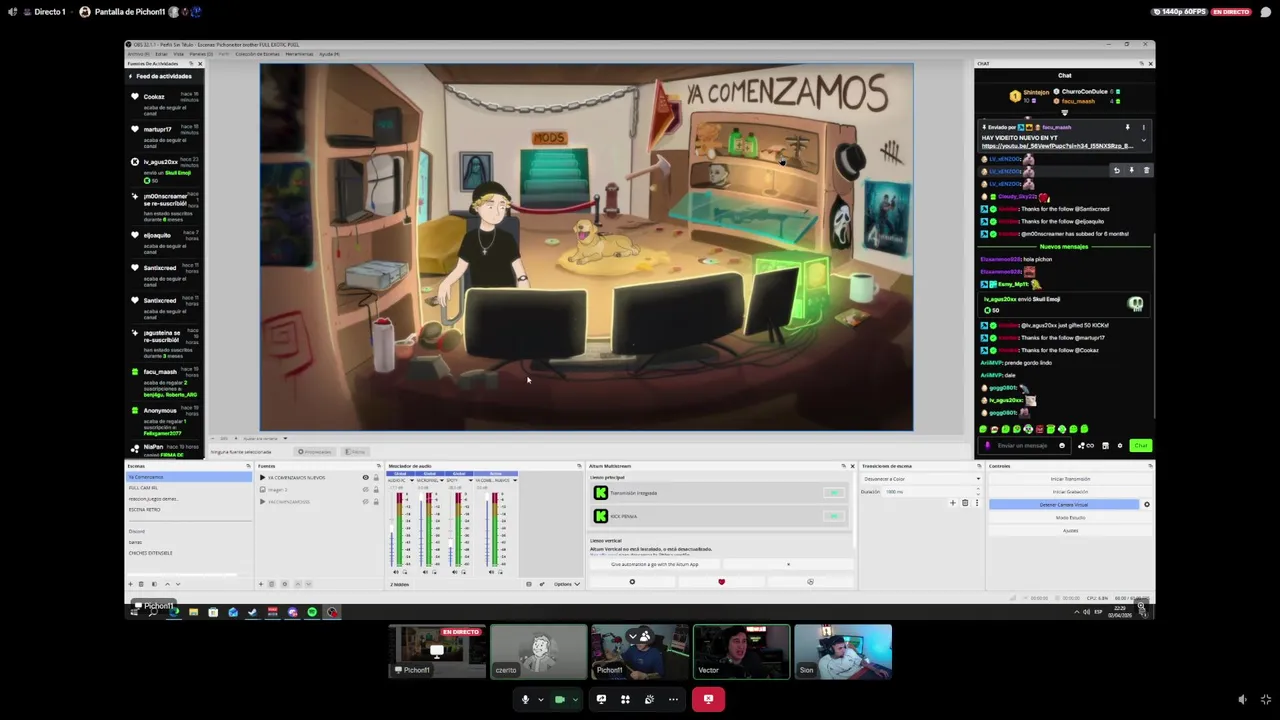Toggle KICK PENNIA multistream switch
Image resolution: width=1280 pixels, height=720 pixels.
[834, 516]
